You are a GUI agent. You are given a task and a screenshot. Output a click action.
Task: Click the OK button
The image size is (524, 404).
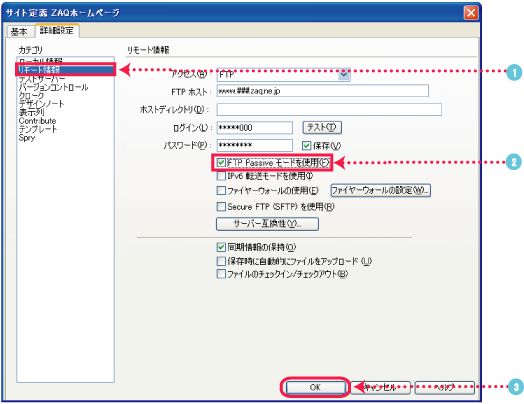(315, 387)
